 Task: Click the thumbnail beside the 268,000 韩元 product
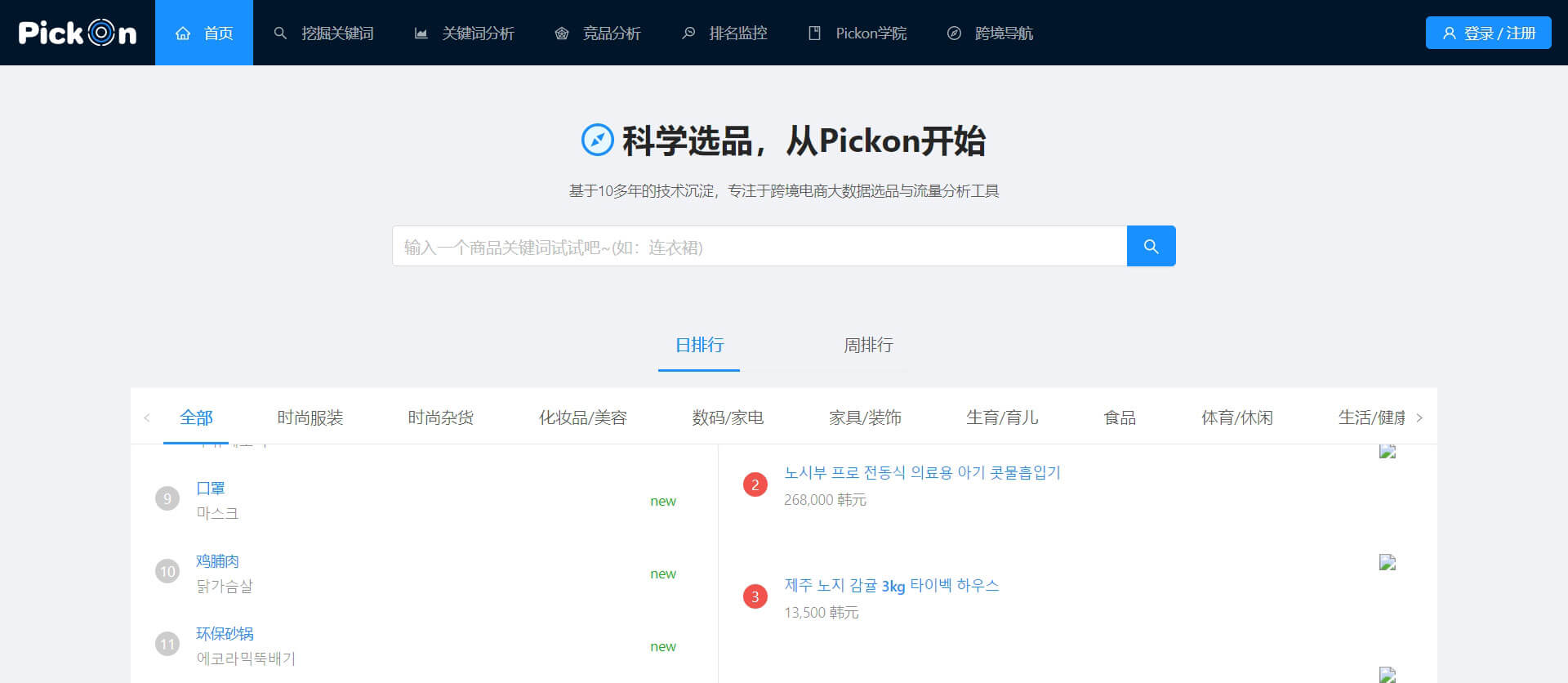(x=1388, y=451)
